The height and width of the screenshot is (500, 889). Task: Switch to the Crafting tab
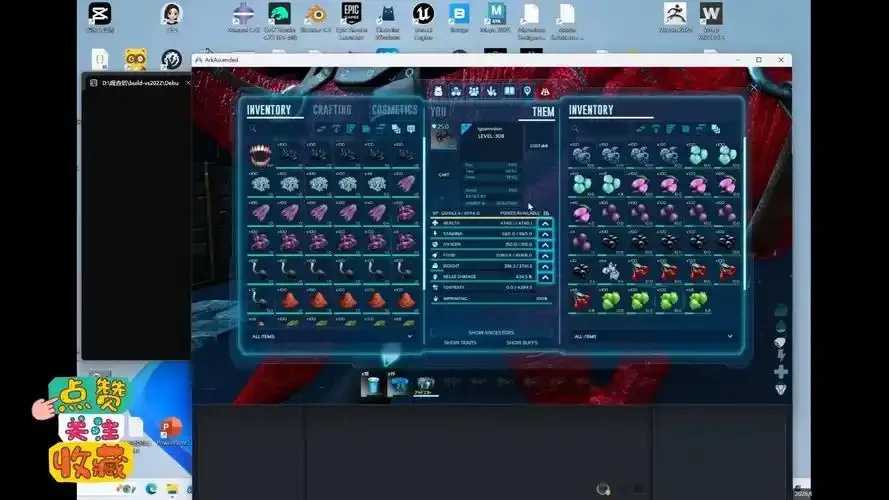(x=332, y=110)
